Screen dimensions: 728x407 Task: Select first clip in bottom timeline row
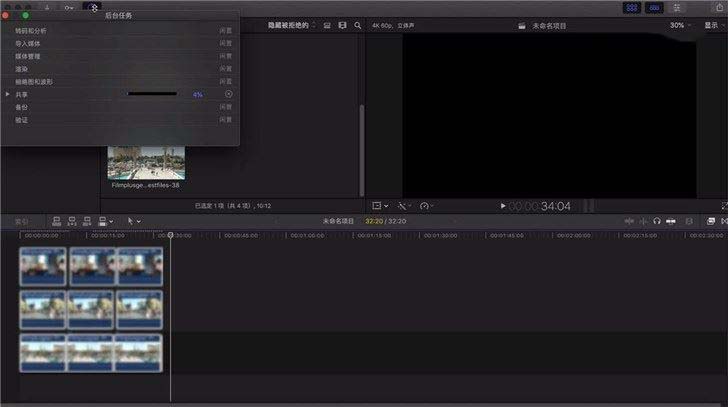coord(43,353)
